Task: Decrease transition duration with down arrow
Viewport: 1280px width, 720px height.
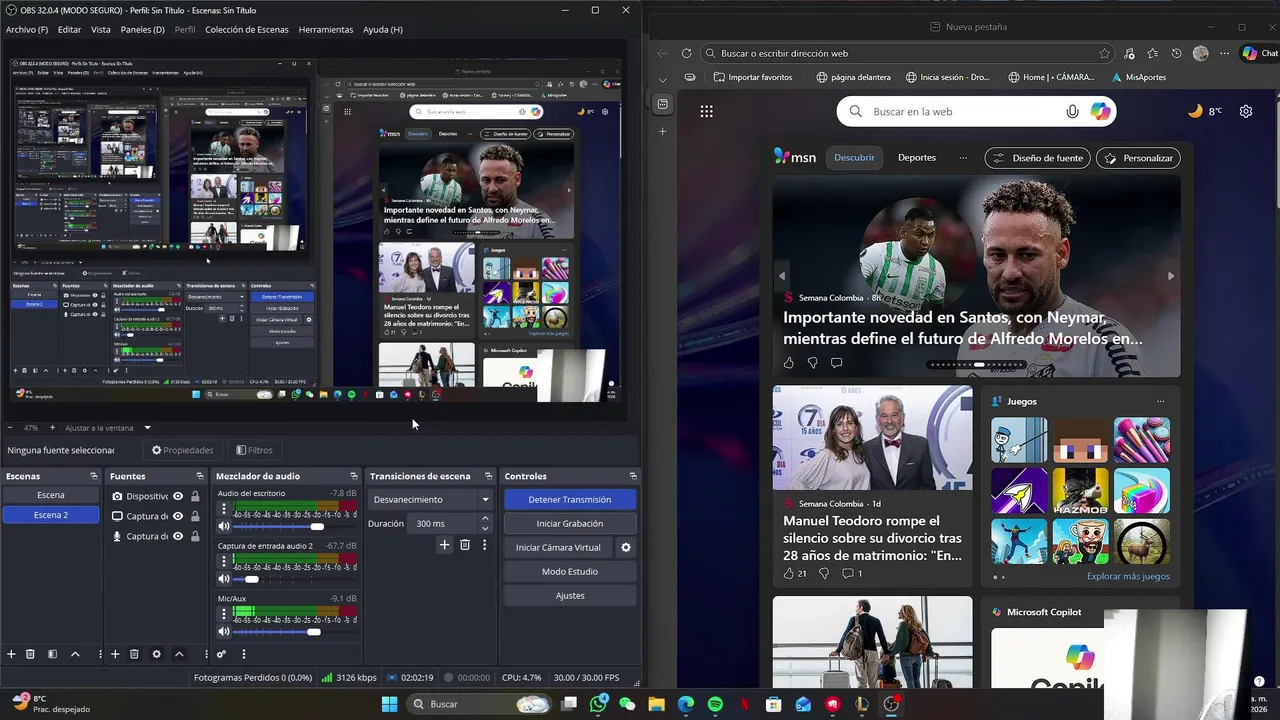Action: click(x=485, y=528)
